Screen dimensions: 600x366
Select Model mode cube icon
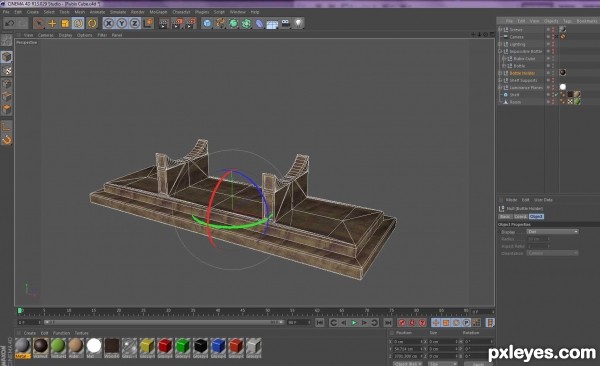pyautogui.click(x=7, y=57)
